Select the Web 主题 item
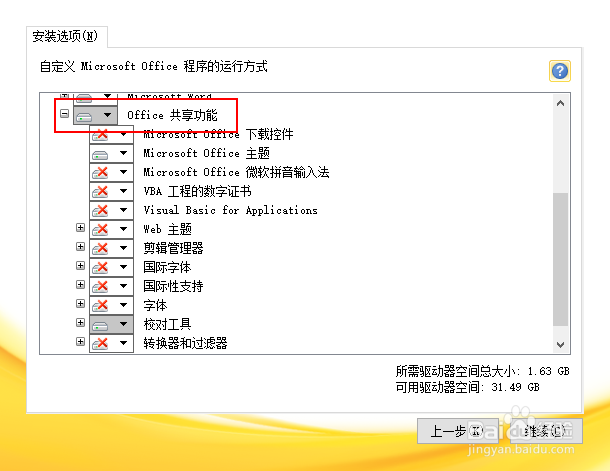The image size is (610, 471). click(x=167, y=229)
